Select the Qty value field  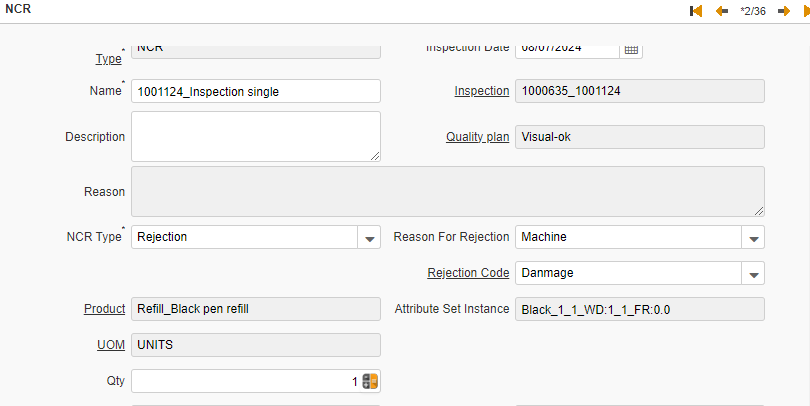click(x=246, y=382)
